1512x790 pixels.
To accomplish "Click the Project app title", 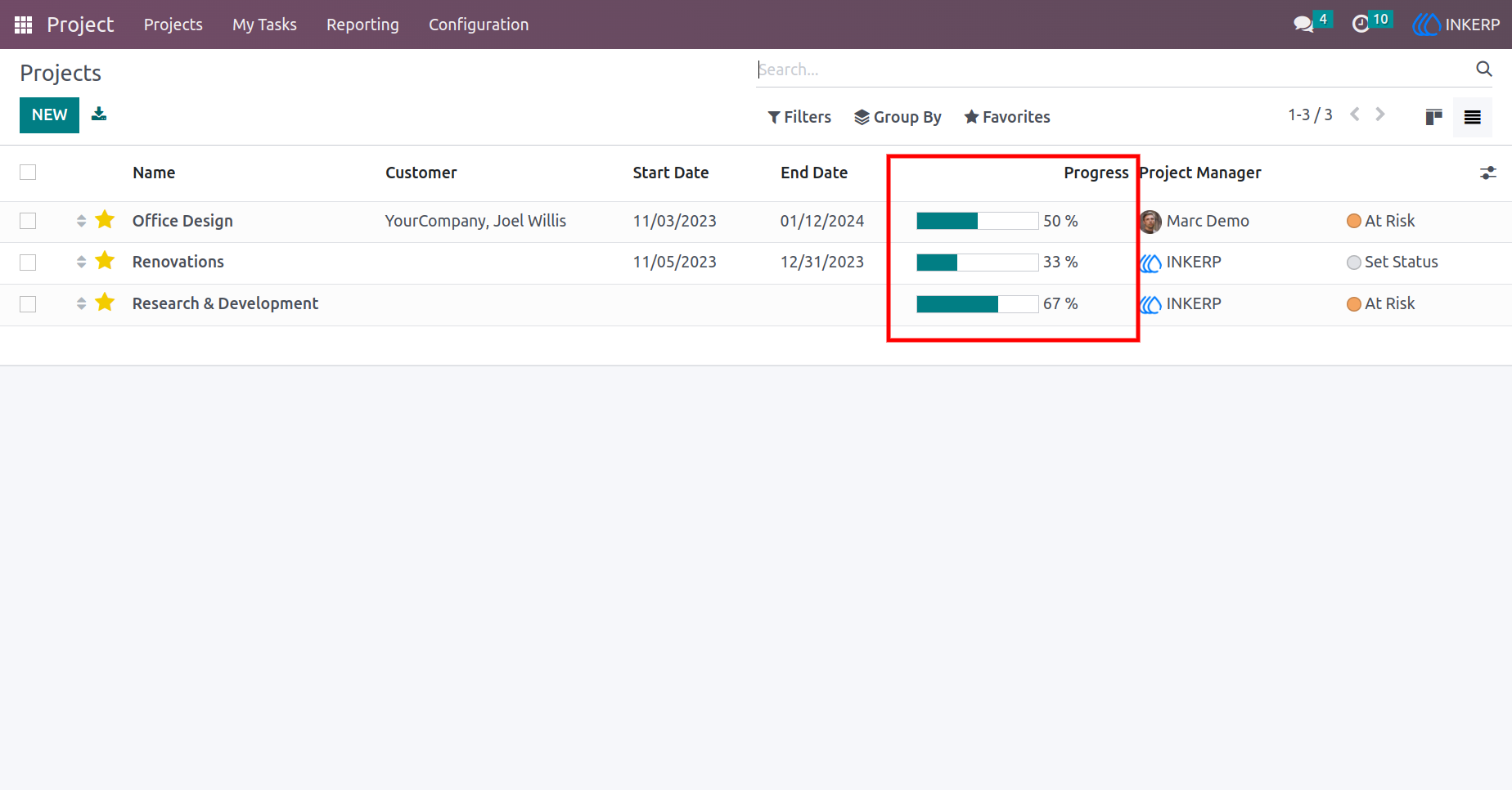I will pyautogui.click(x=80, y=25).
